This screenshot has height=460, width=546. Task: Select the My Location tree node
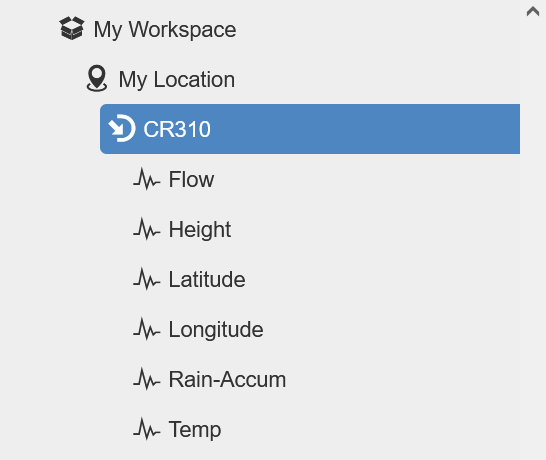(177, 79)
